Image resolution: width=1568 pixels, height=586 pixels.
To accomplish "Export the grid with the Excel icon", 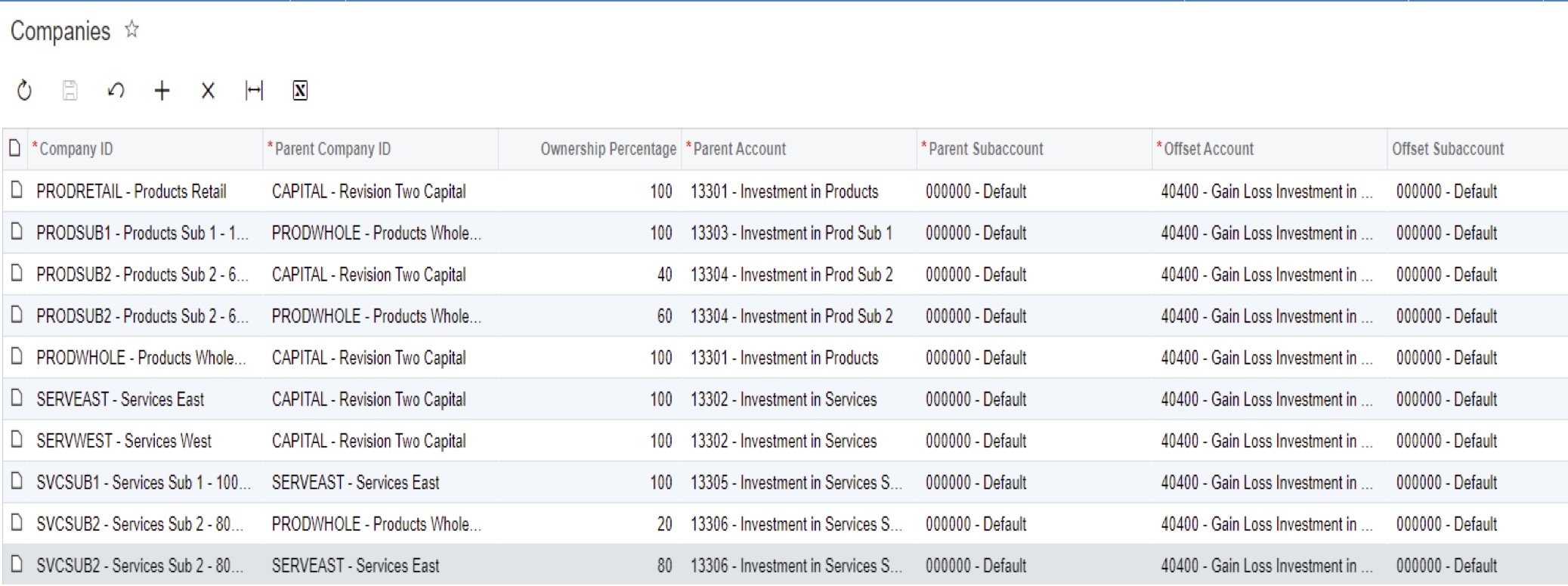I will point(300,91).
